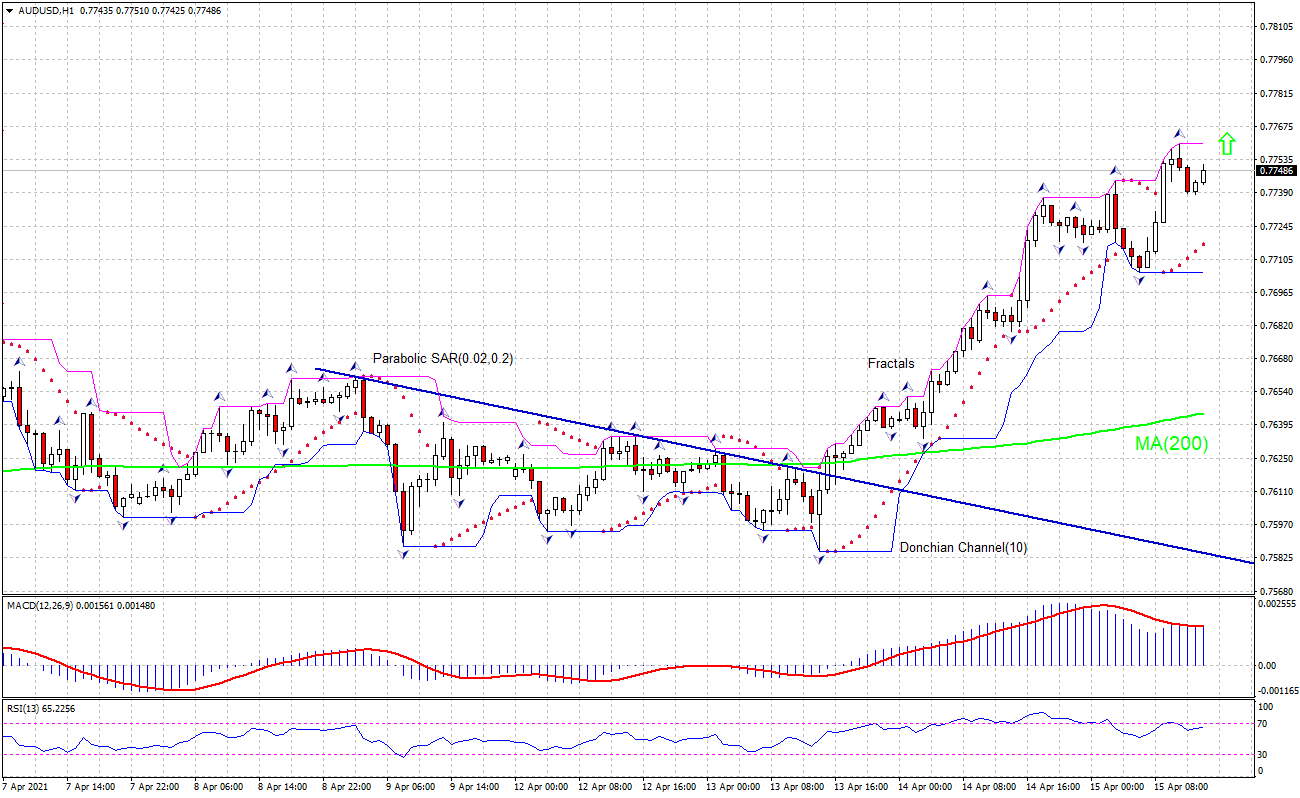Click the Donchian Channel(10) text label
This screenshot has width=1300, height=798.
(965, 547)
